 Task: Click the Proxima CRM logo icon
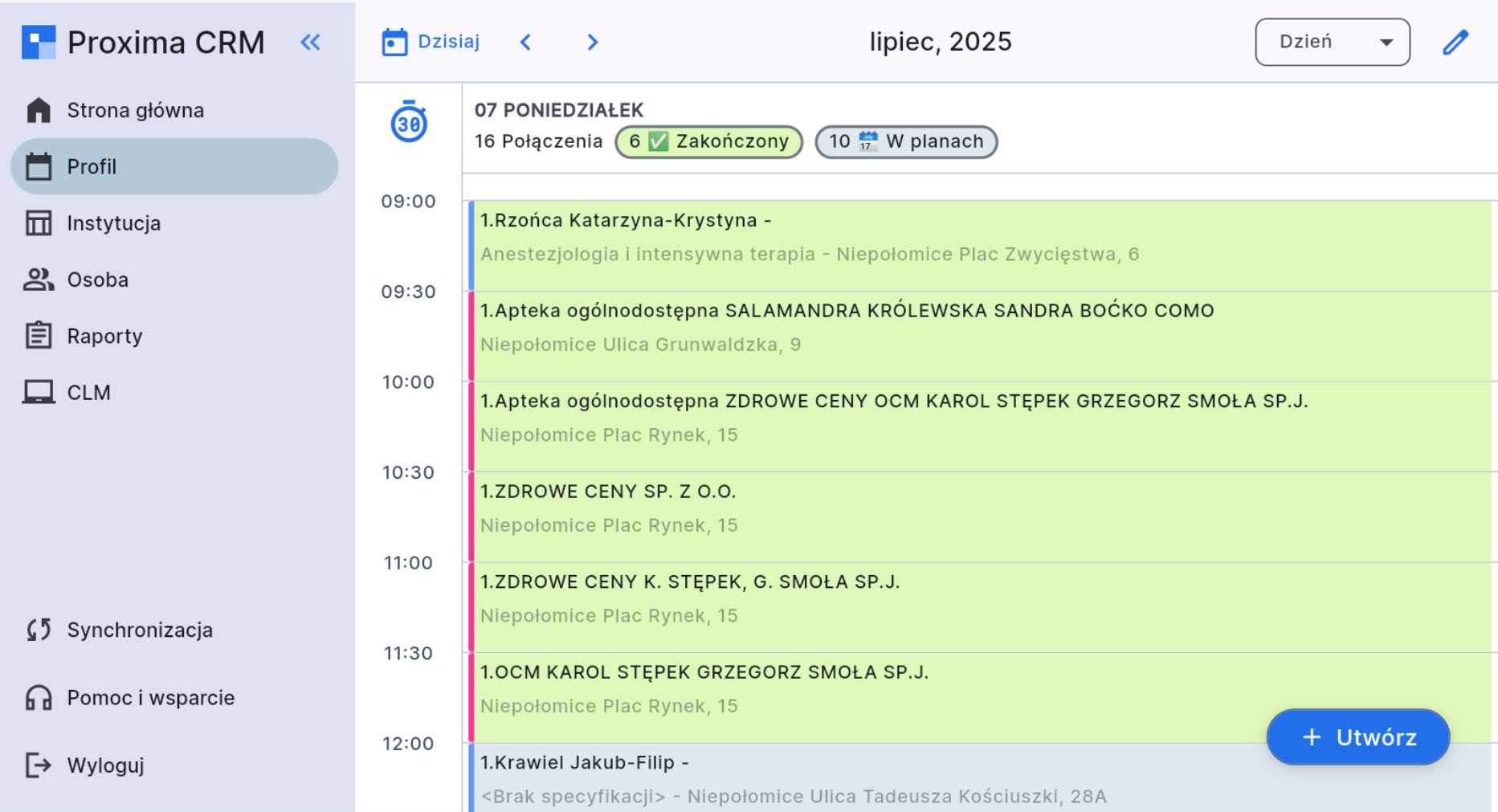[39, 43]
